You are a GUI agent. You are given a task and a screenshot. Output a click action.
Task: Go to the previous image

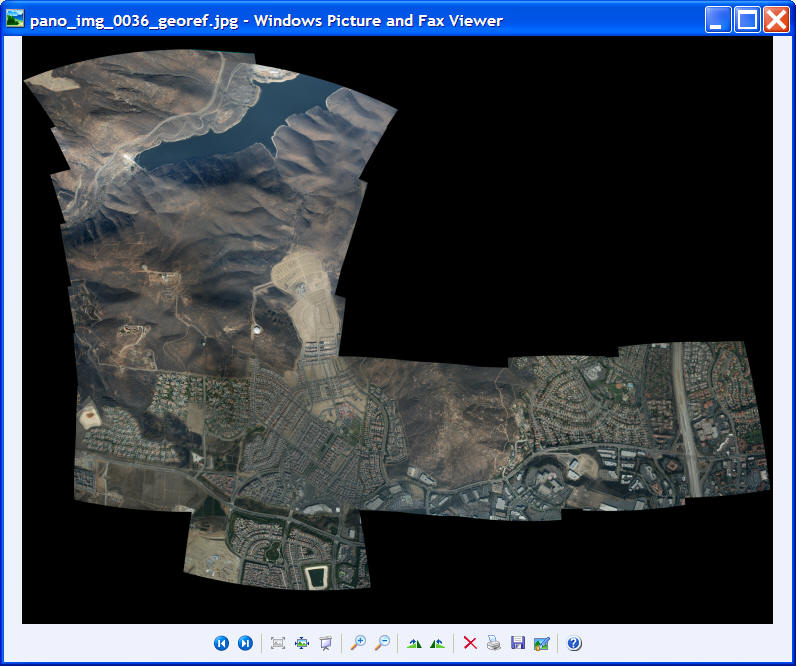[221, 643]
